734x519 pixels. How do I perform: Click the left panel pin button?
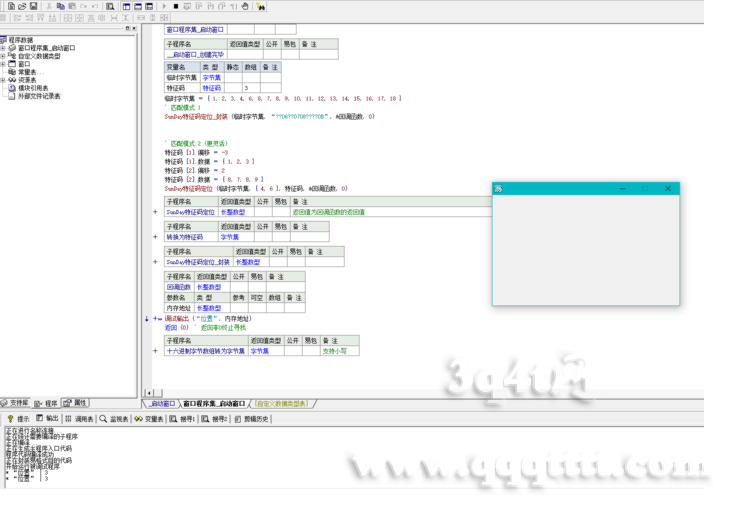(x=127, y=28)
